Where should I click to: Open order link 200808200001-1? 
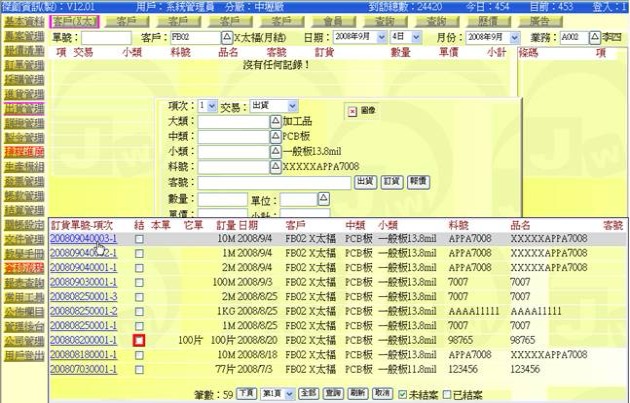click(83, 341)
